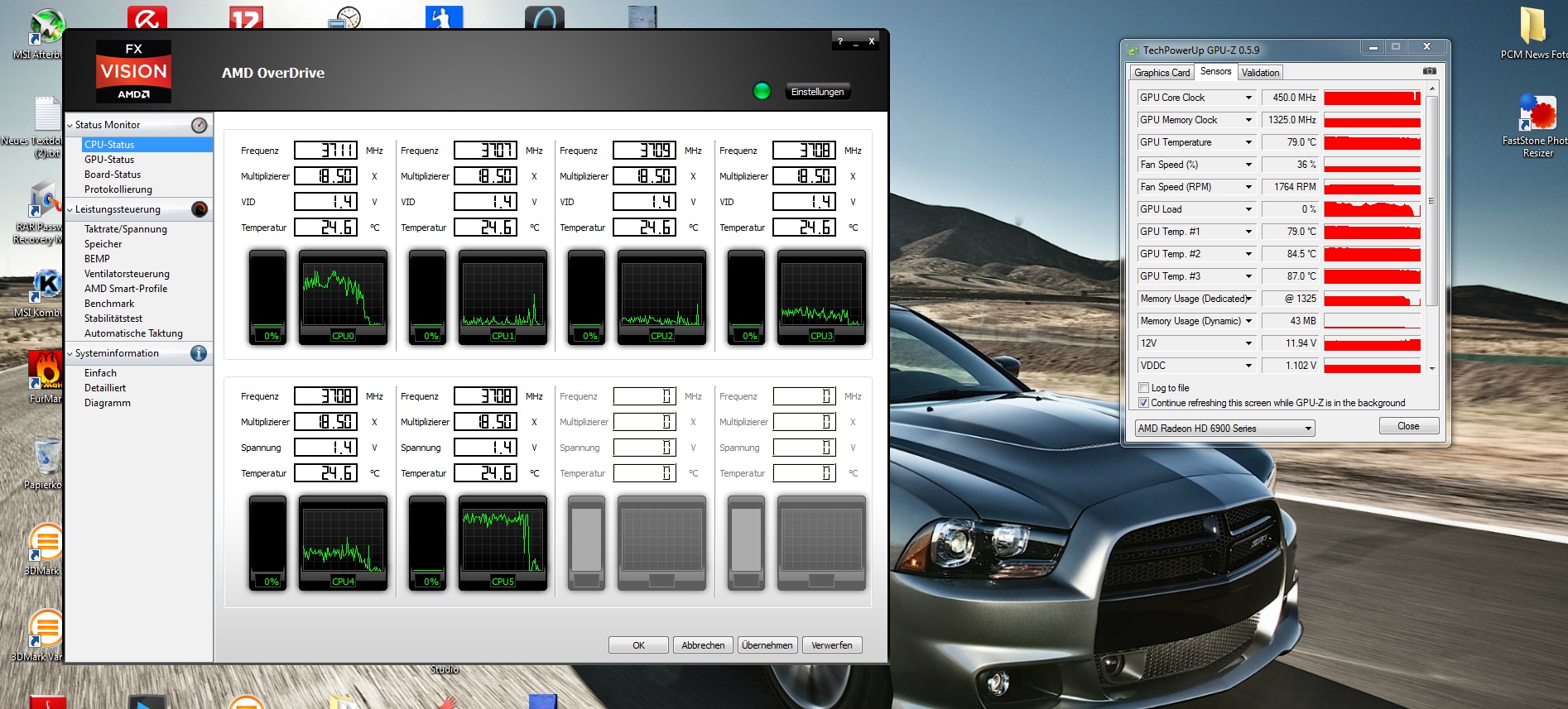Click the help question mark in OverDrive
The height and width of the screenshot is (709, 1568).
pyautogui.click(x=840, y=41)
